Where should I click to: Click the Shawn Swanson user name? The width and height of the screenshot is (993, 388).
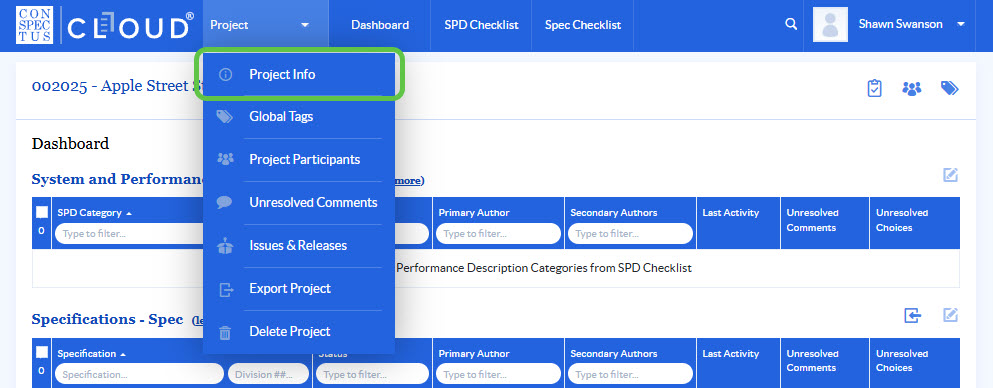pyautogui.click(x=901, y=24)
